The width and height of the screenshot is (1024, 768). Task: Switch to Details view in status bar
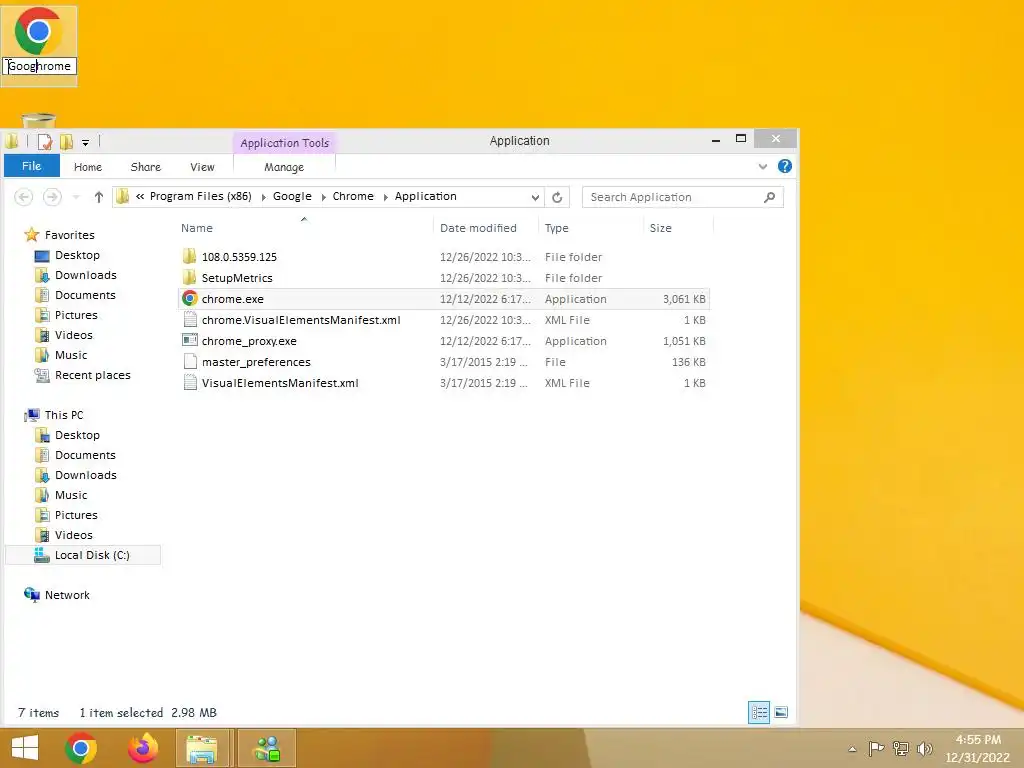click(759, 712)
